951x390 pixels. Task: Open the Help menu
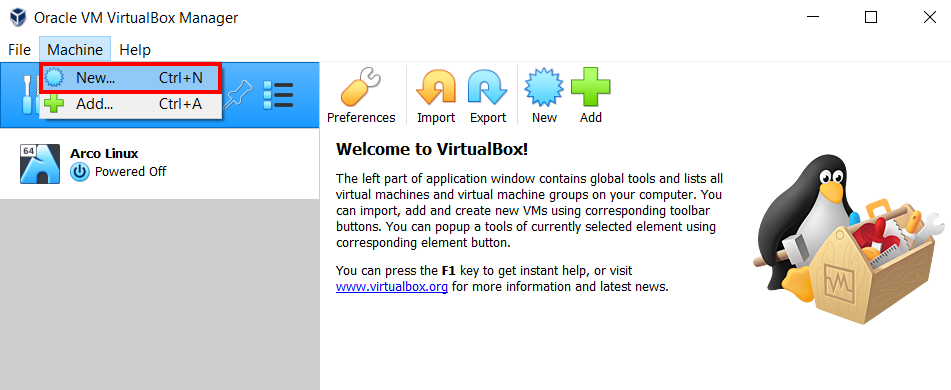click(135, 49)
